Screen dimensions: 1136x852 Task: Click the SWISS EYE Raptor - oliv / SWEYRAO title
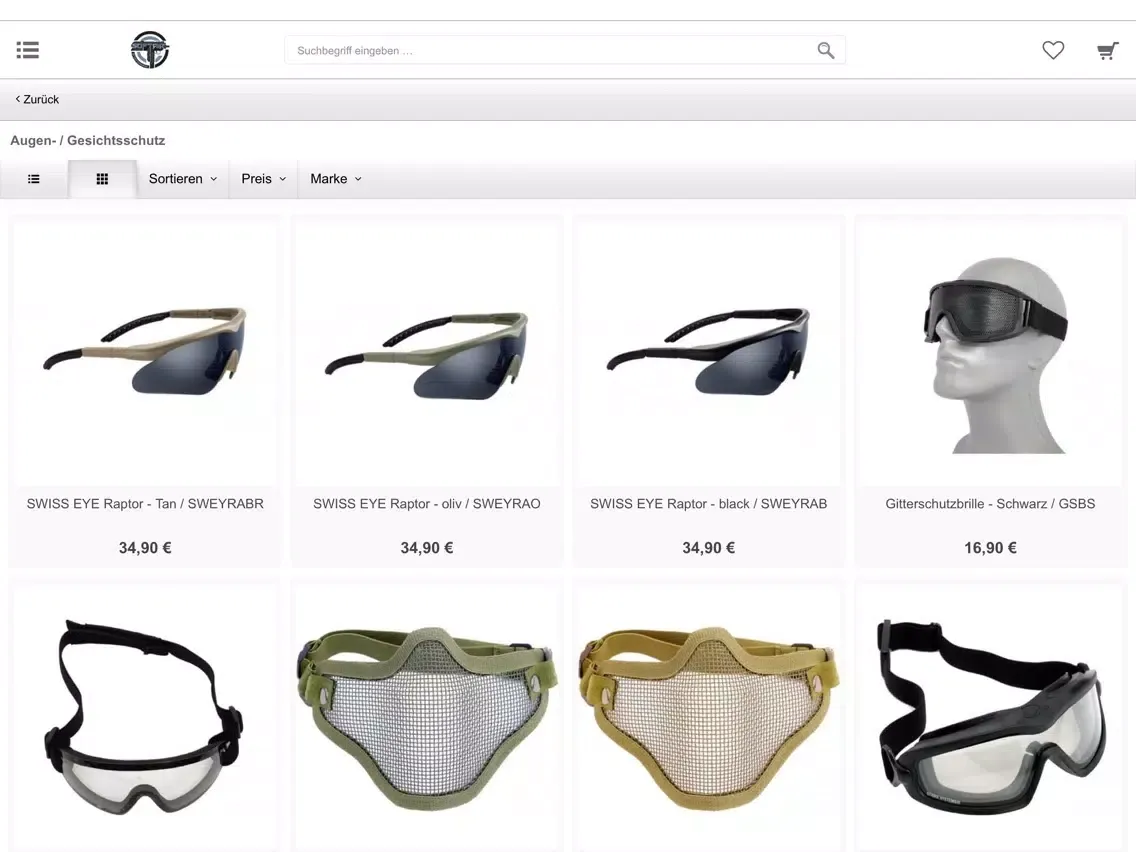point(427,504)
